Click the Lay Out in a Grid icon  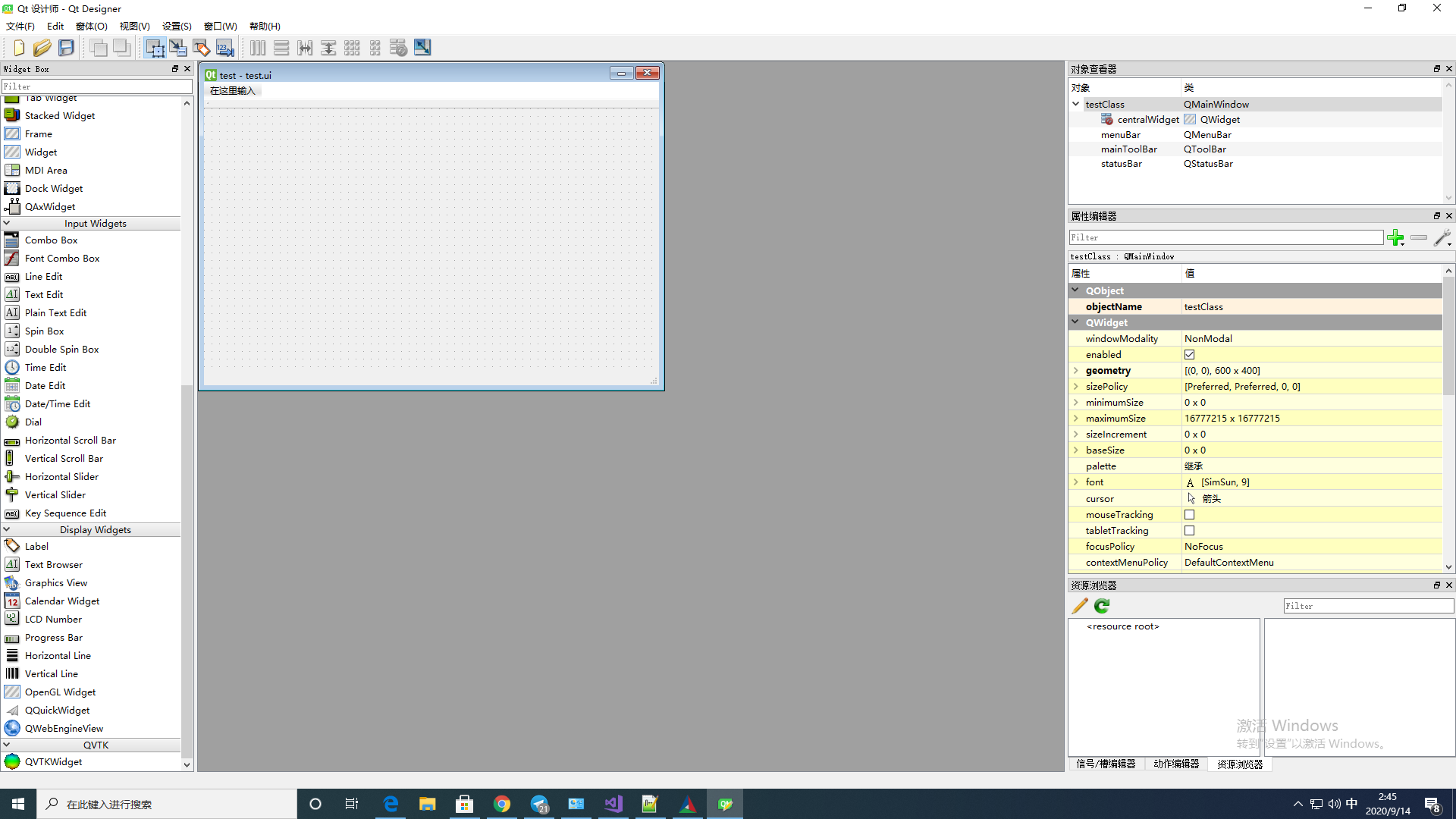point(352,47)
